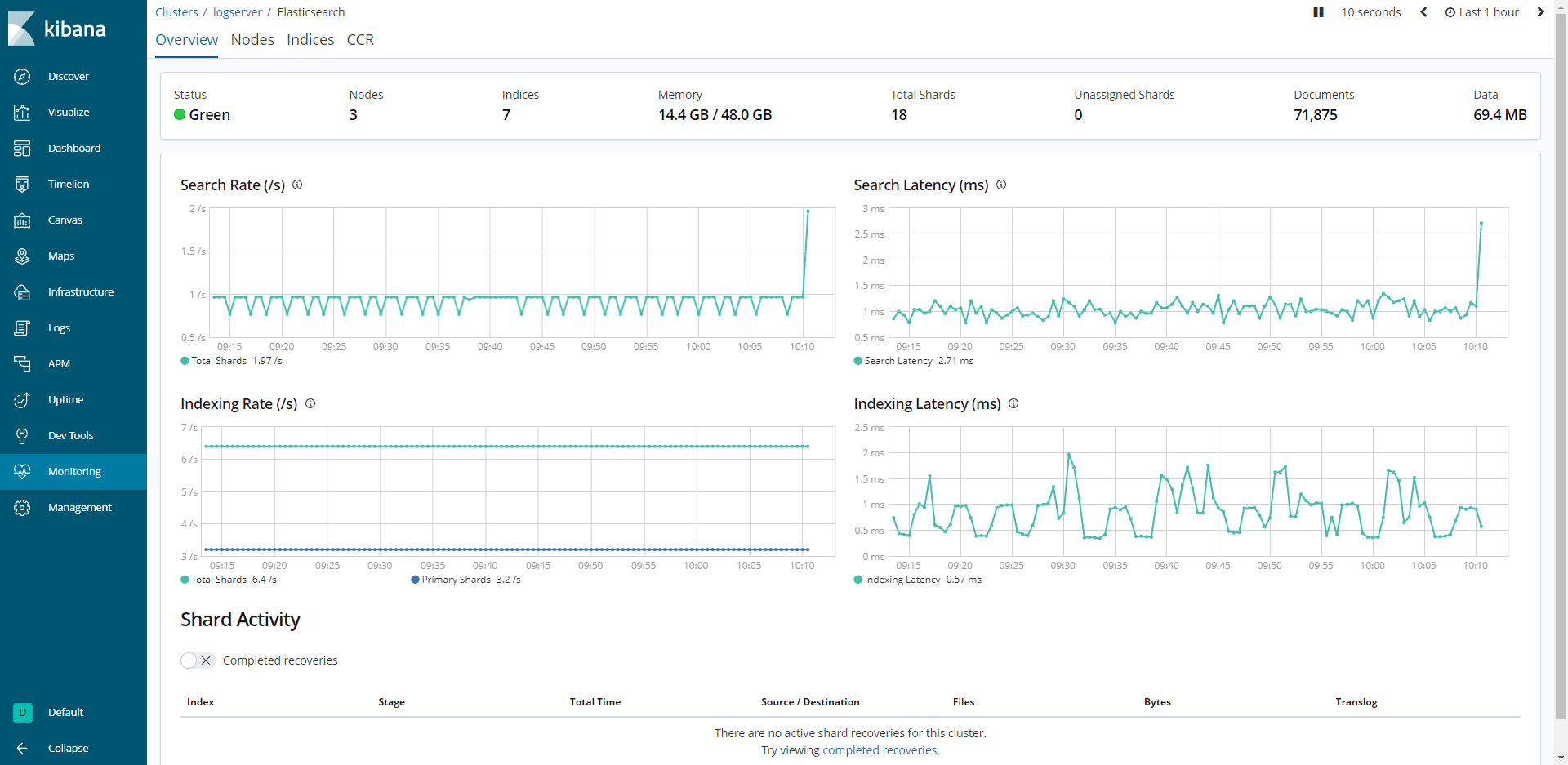Image resolution: width=1568 pixels, height=765 pixels.
Task: Open the Logs icon in sidebar
Action: point(22,327)
